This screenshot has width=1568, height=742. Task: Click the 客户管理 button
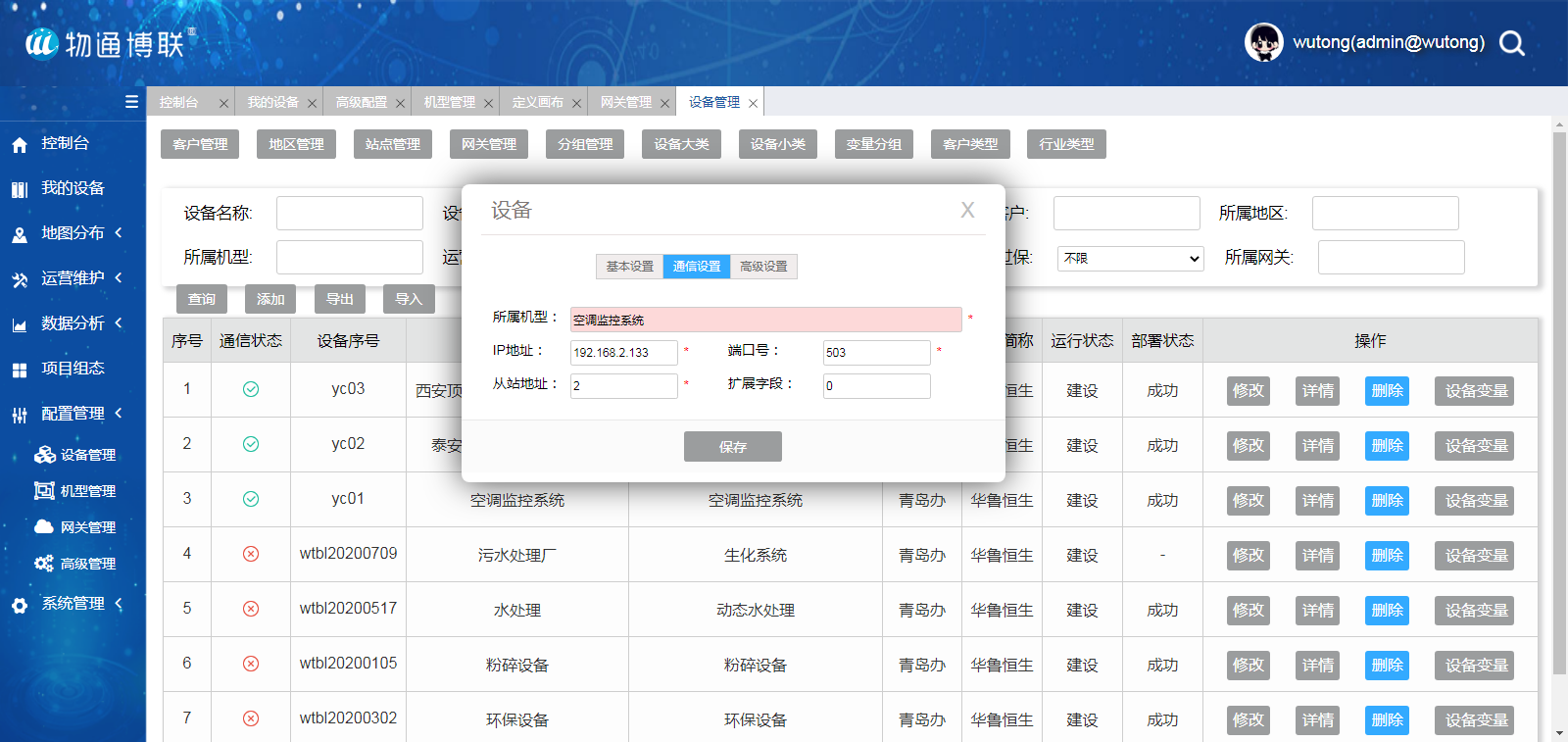(x=200, y=144)
